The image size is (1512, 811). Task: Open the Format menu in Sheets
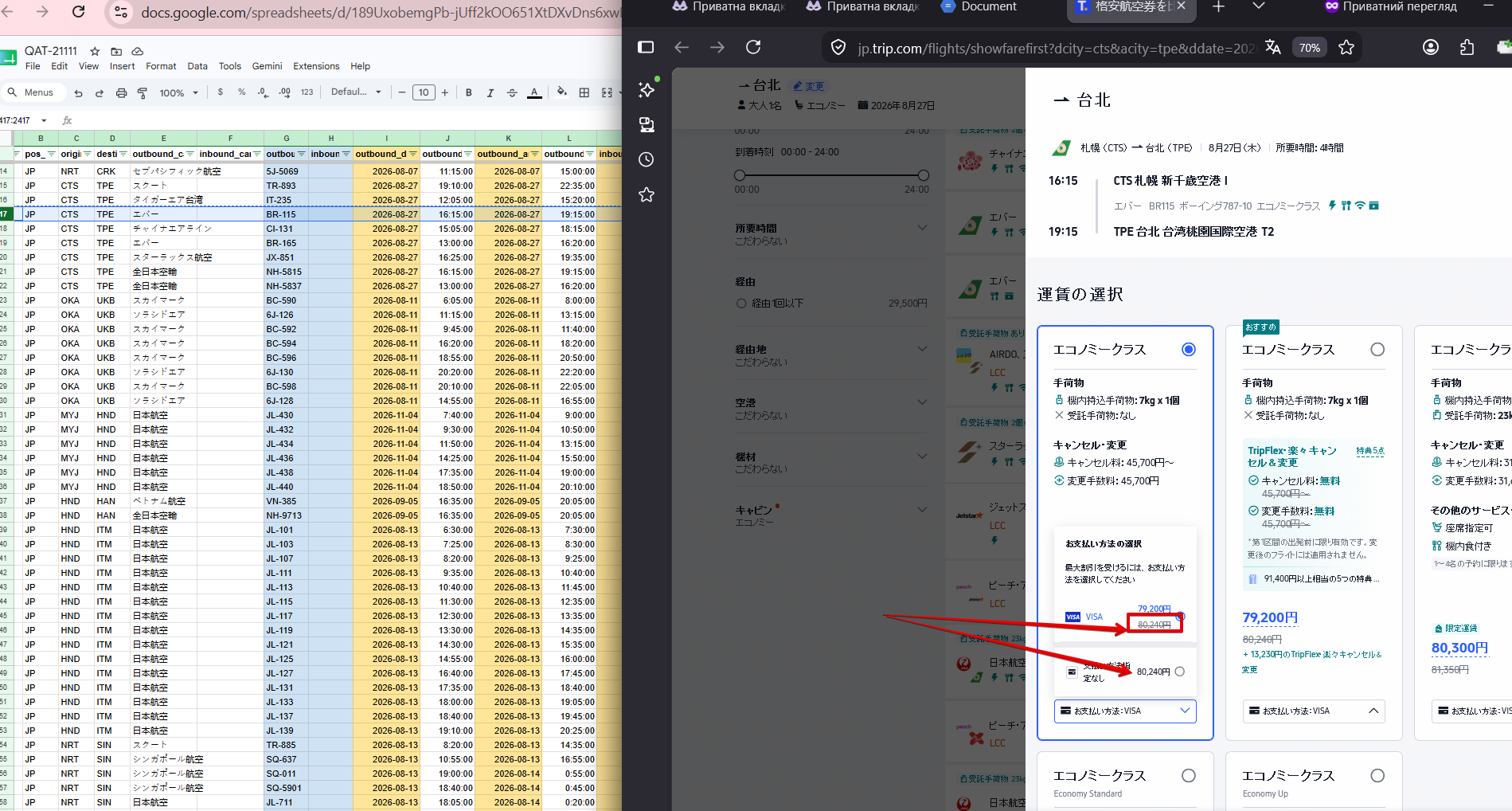click(161, 66)
